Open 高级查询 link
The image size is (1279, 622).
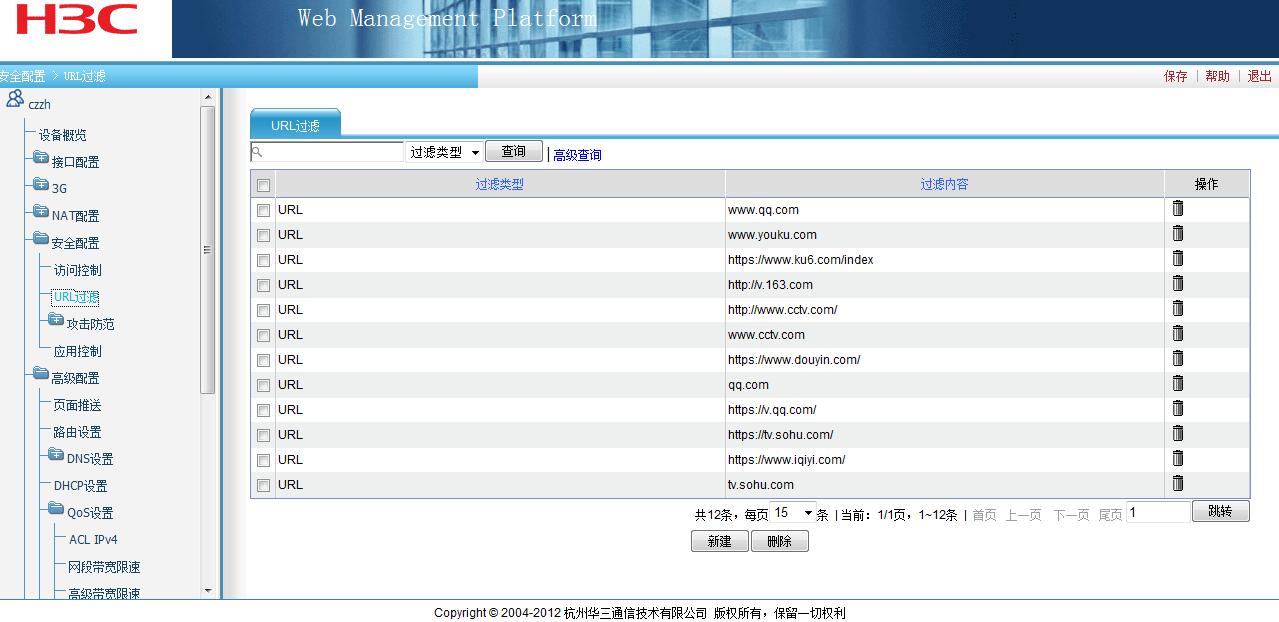577,155
